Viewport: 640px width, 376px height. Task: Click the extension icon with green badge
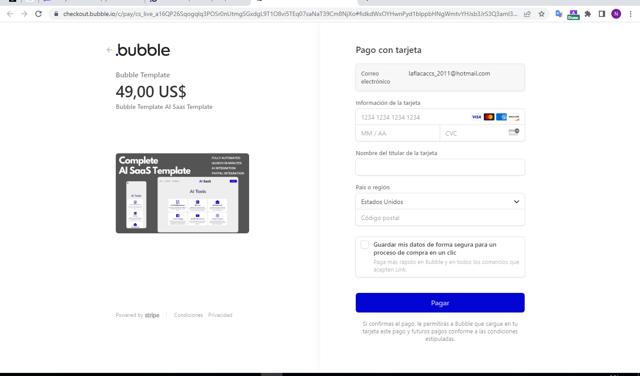tap(573, 15)
